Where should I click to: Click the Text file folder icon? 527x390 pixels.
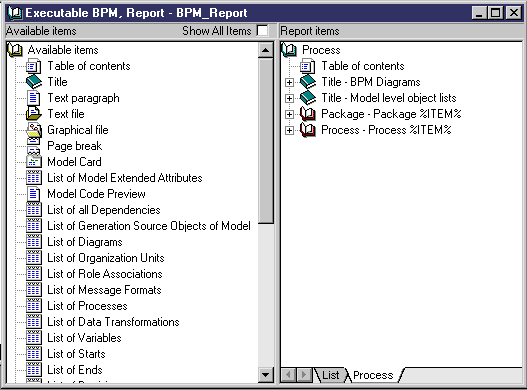pyautogui.click(x=34, y=114)
